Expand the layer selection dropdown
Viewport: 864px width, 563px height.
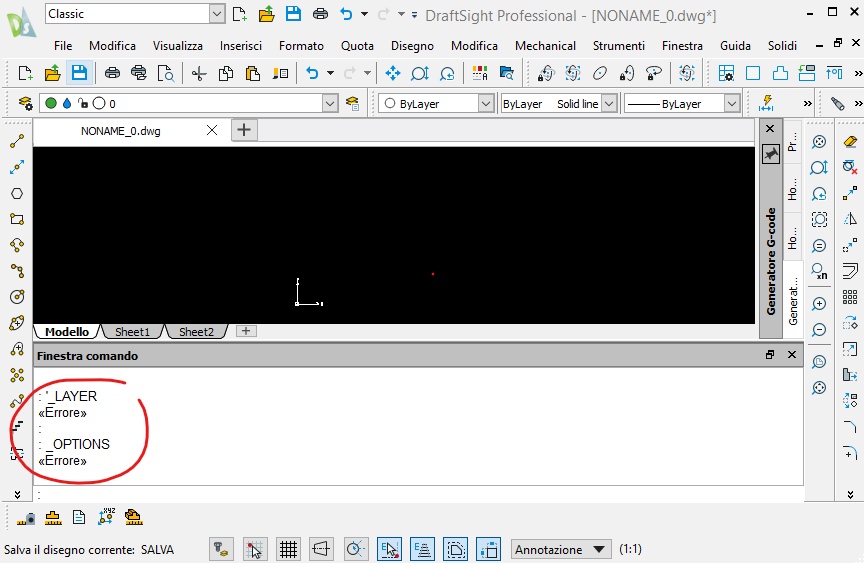coord(330,103)
